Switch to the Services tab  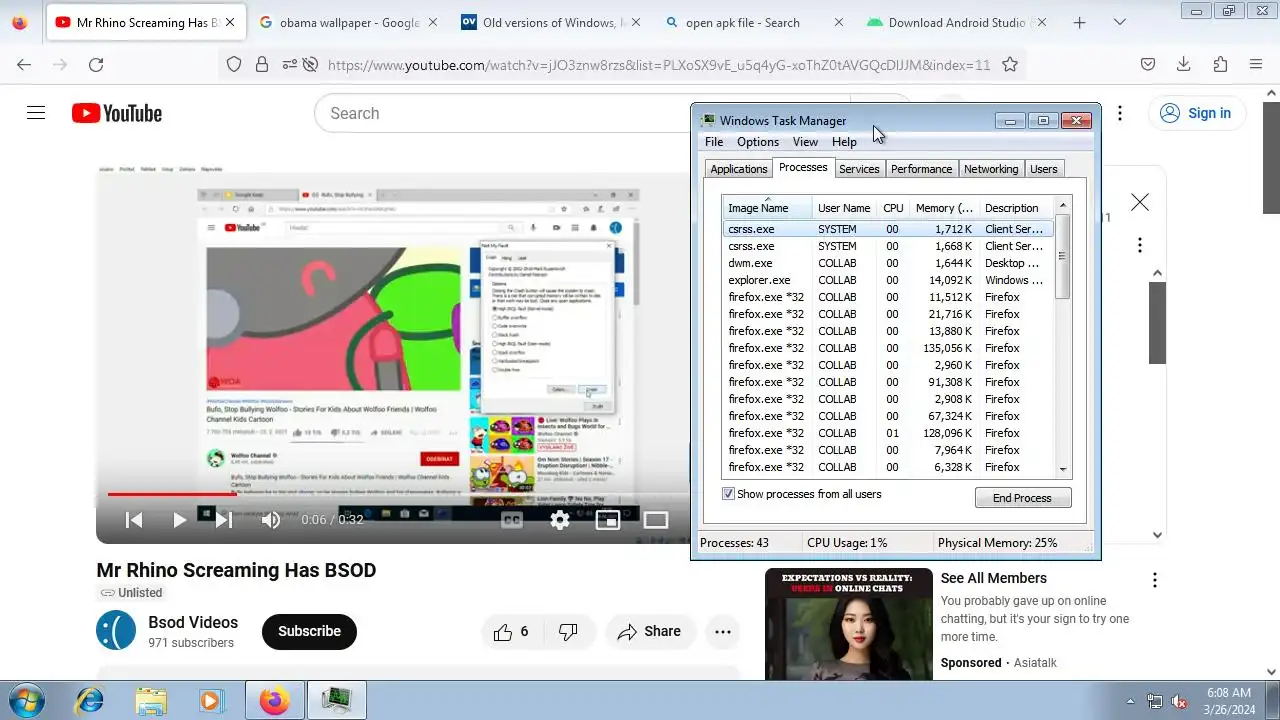tap(859, 169)
